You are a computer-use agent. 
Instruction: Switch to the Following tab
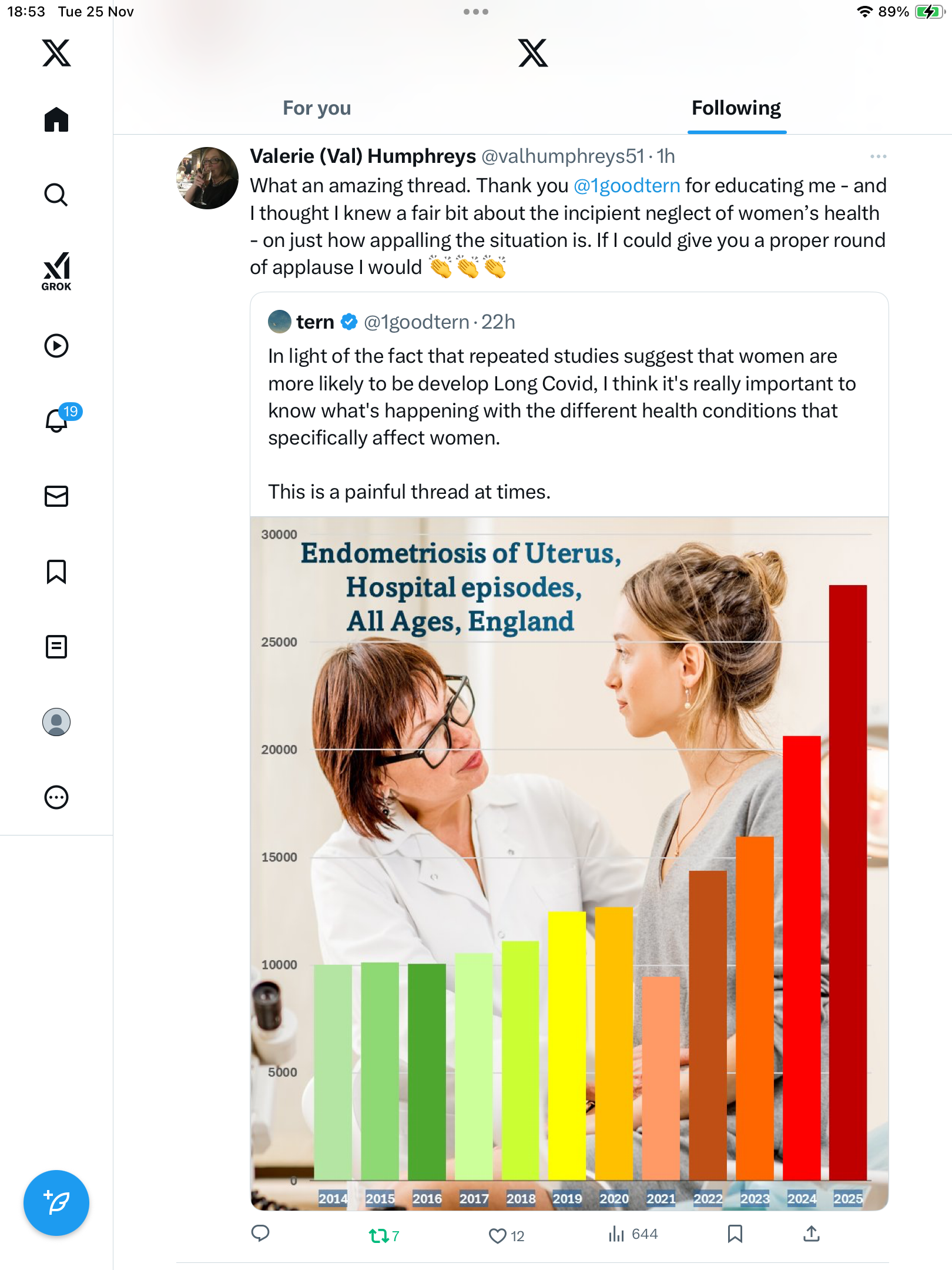click(x=736, y=108)
